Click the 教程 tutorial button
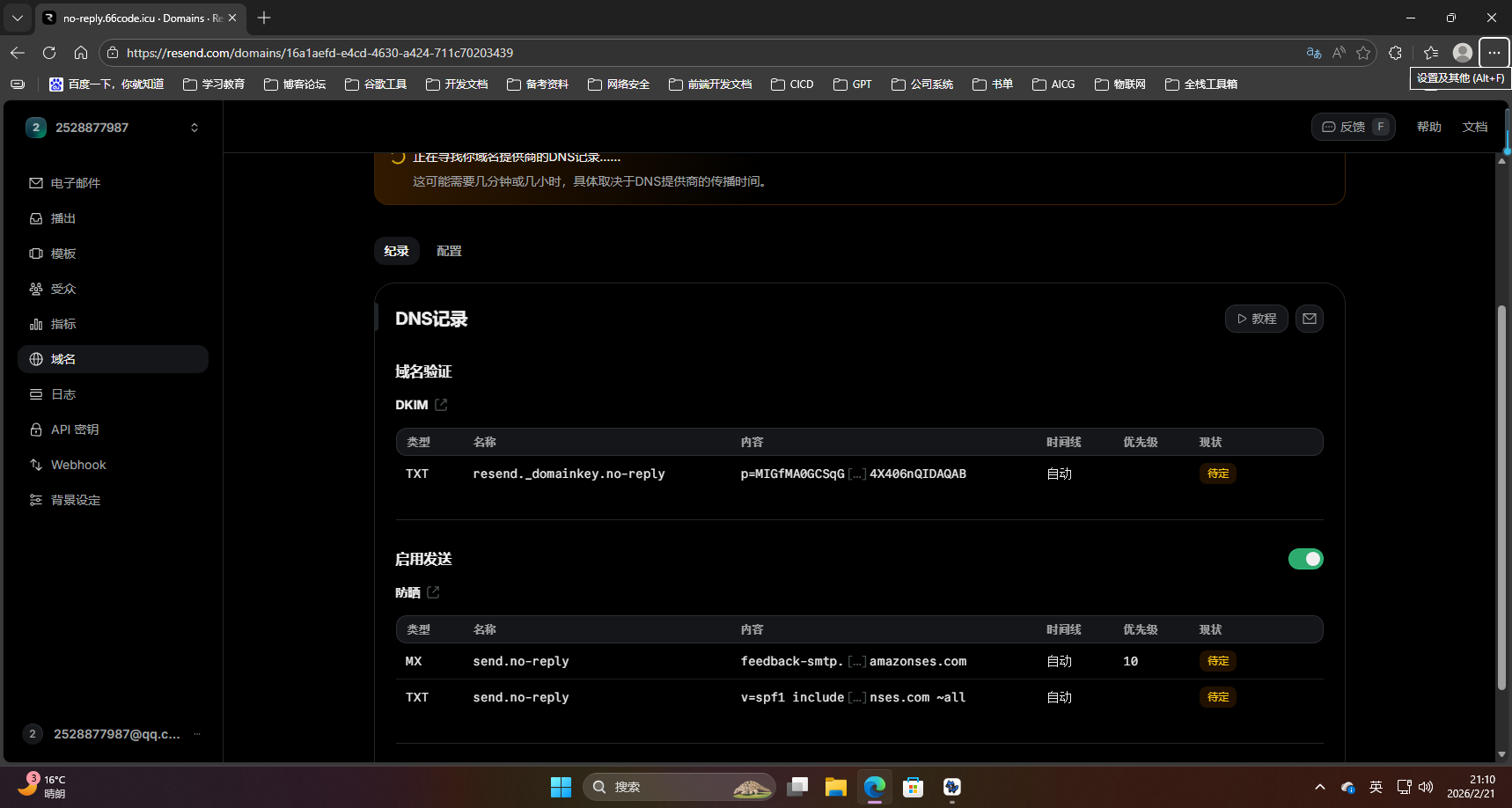The image size is (1512, 808). (x=1257, y=319)
